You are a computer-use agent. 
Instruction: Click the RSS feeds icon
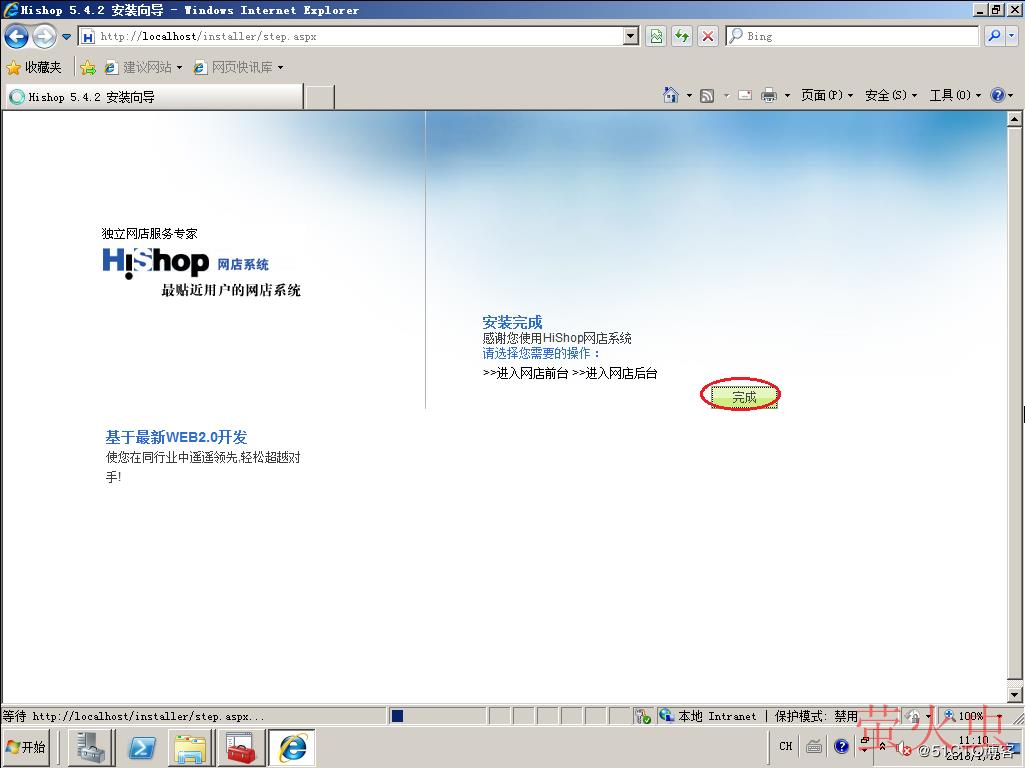pyautogui.click(x=707, y=95)
